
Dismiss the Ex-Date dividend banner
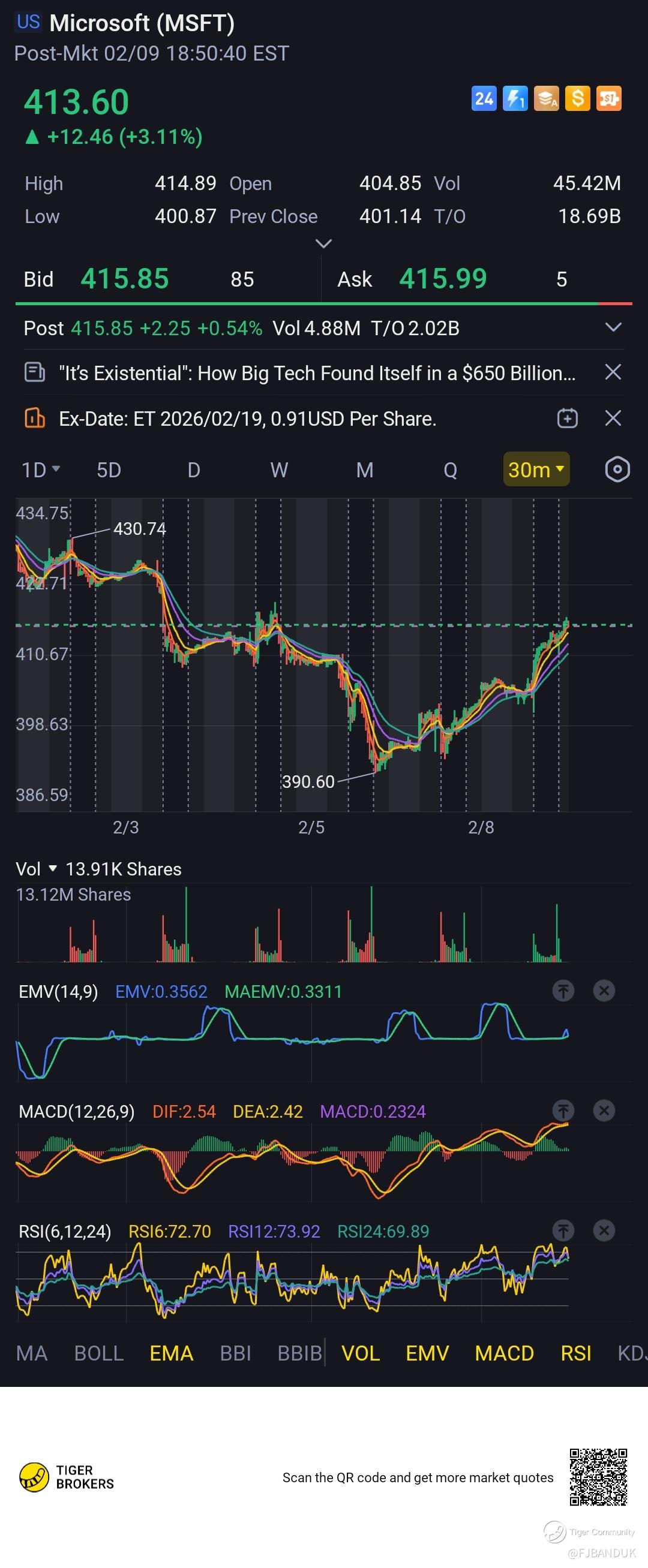(613, 418)
